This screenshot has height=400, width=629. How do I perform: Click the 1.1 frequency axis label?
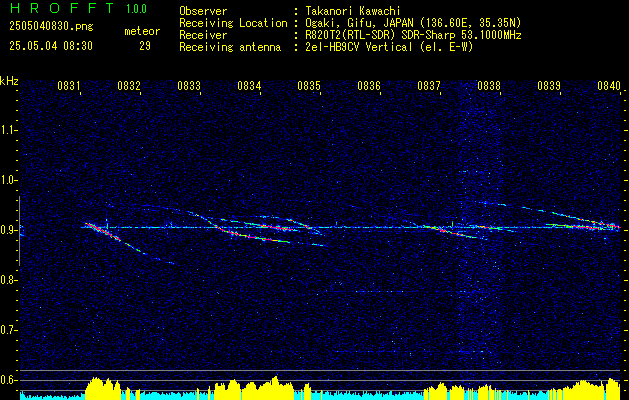pos(8,130)
